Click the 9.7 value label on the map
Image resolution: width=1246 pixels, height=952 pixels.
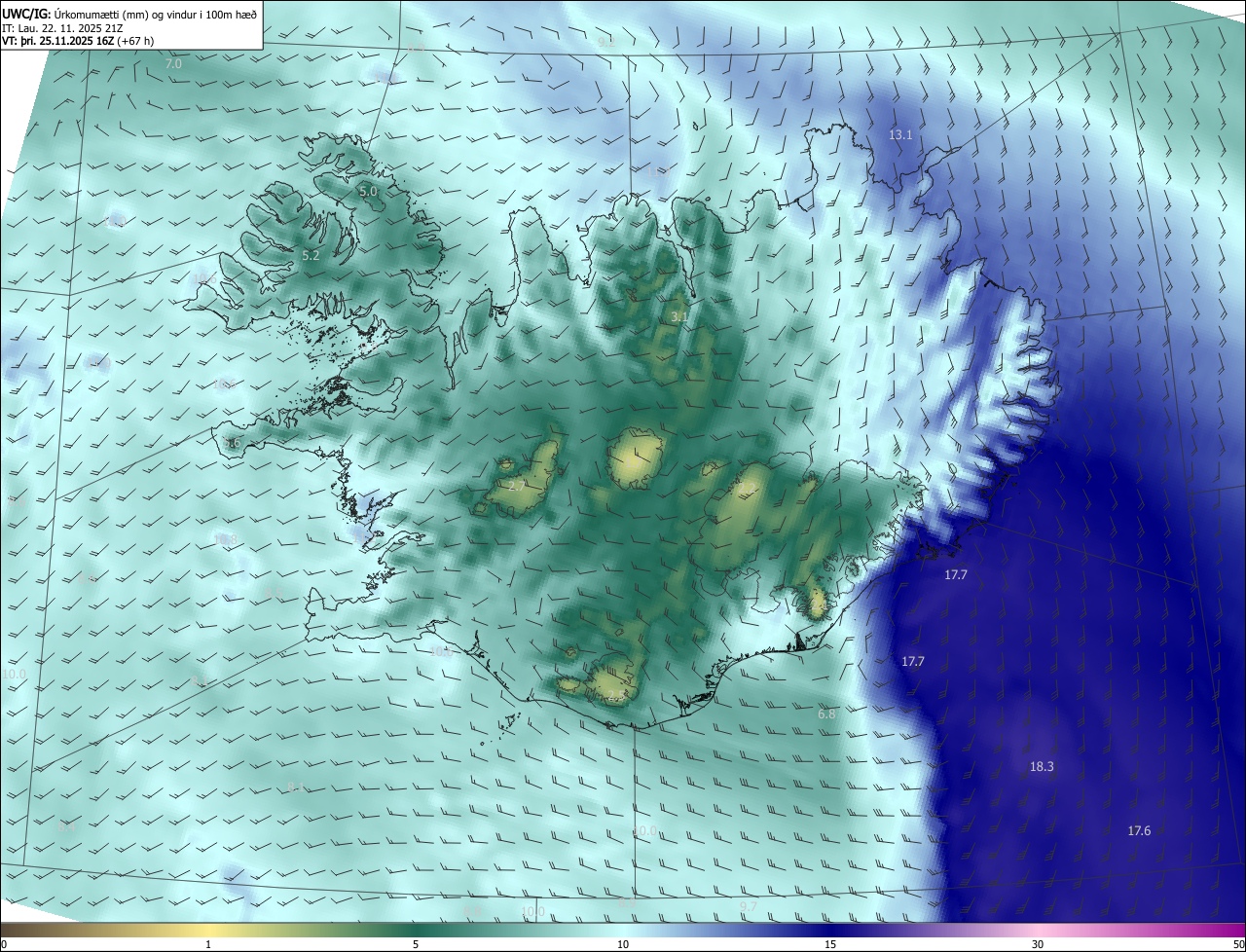pyautogui.click(x=749, y=907)
